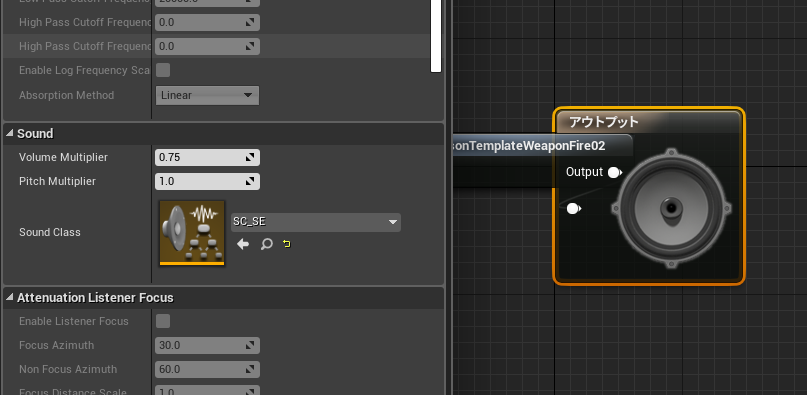Use selected asset arrow for Sound Class
Screen dimensions: 807x395
click(x=243, y=244)
